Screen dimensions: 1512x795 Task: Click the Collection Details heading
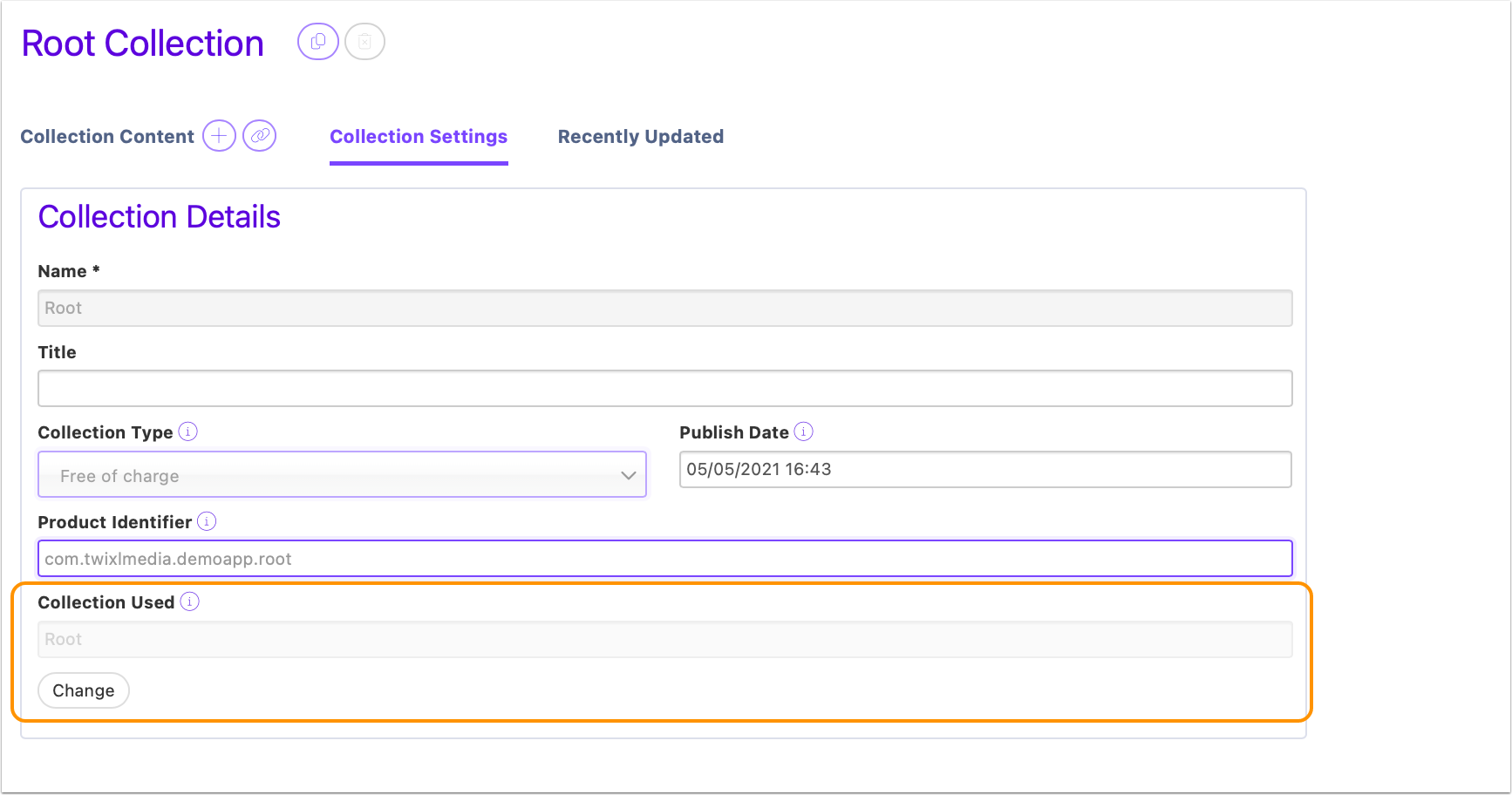pos(160,217)
